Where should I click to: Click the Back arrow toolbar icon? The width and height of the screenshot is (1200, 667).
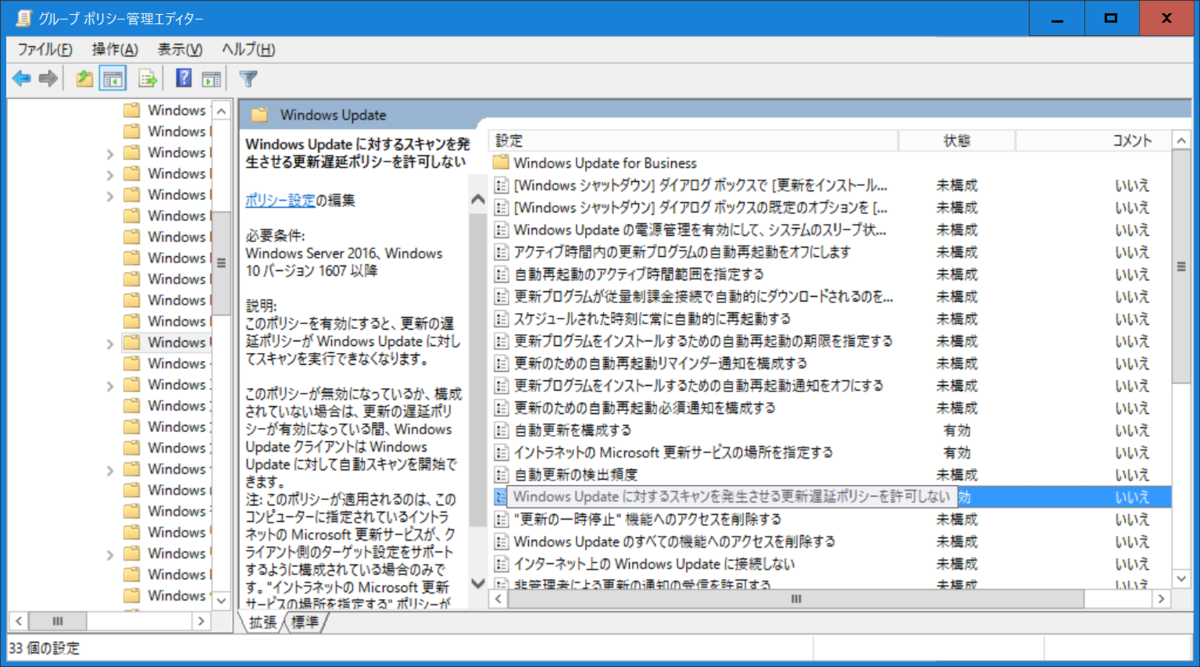[21, 79]
